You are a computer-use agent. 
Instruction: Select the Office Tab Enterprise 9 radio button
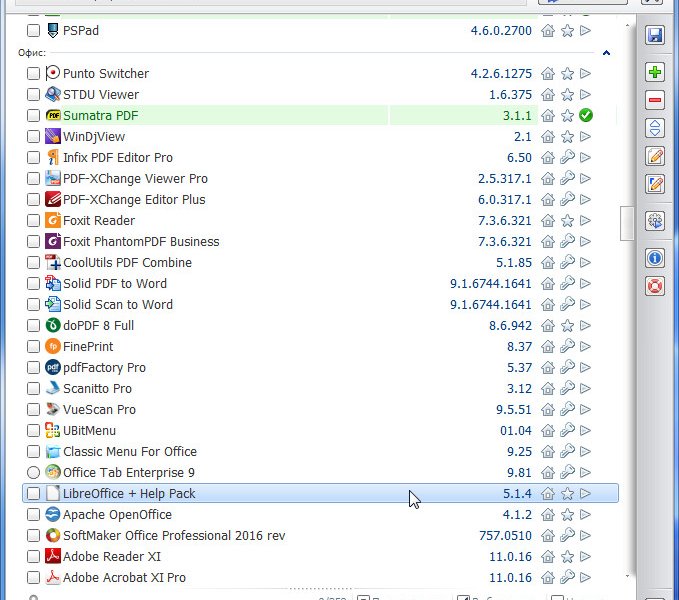tap(33, 473)
